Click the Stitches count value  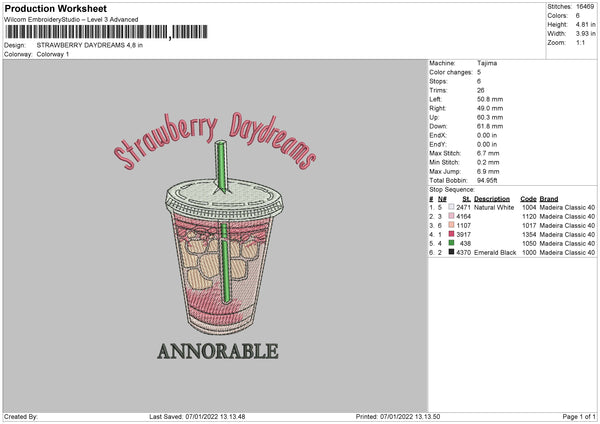[585, 7]
